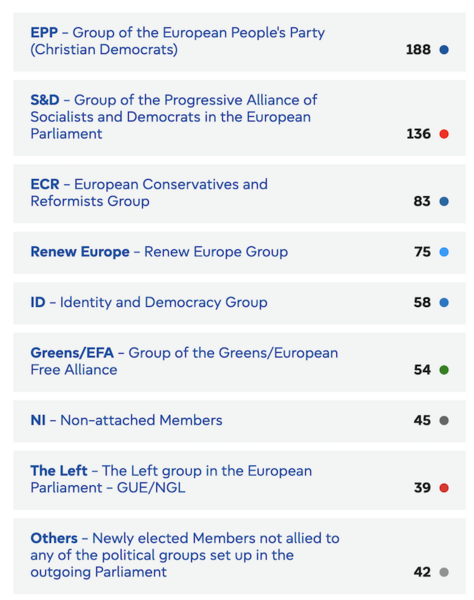Image resolution: width=474 pixels, height=600 pixels.
Task: Click the EPP seat count 188
Action: (418, 50)
